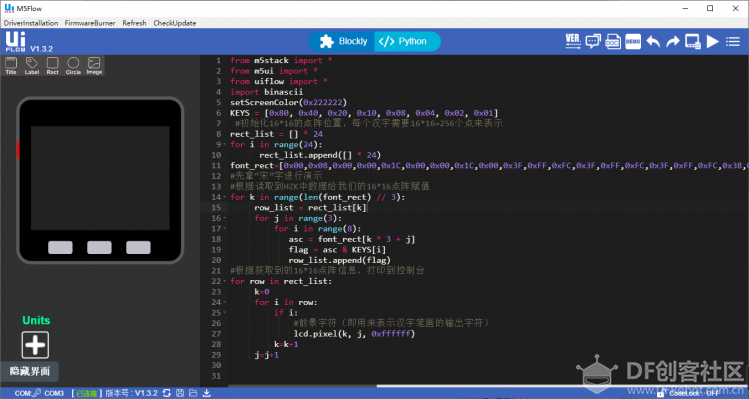Screen dimensions: 749x399
Task: Click the Units heading
Action: pyautogui.click(x=36, y=320)
